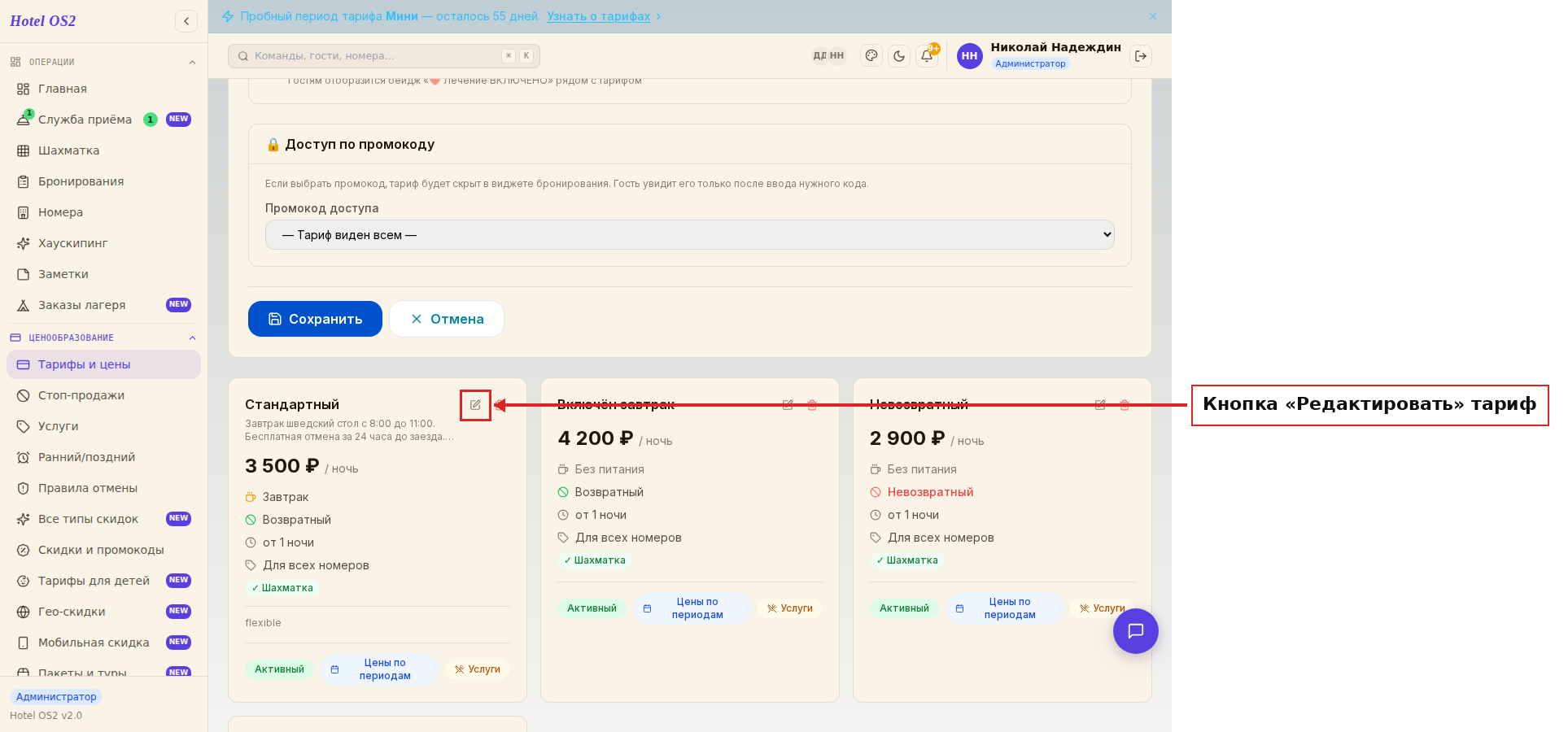Open Цены по периодам for Невозвратный
This screenshot has height=732, width=1568.
tap(1004, 608)
